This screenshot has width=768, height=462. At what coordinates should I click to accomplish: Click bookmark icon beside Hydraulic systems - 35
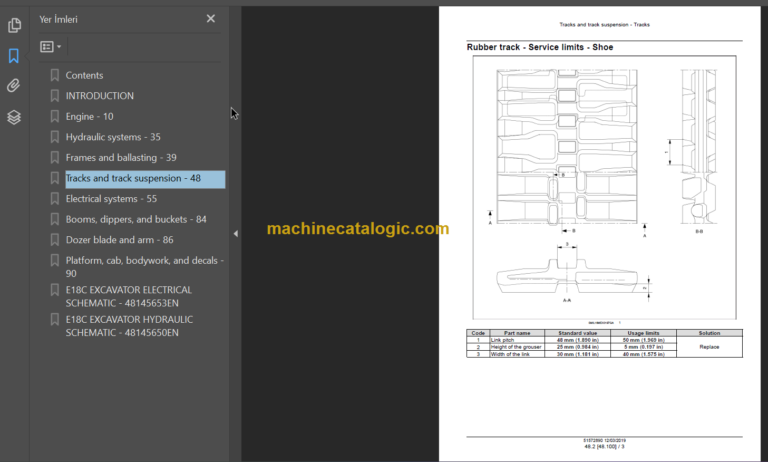55,137
